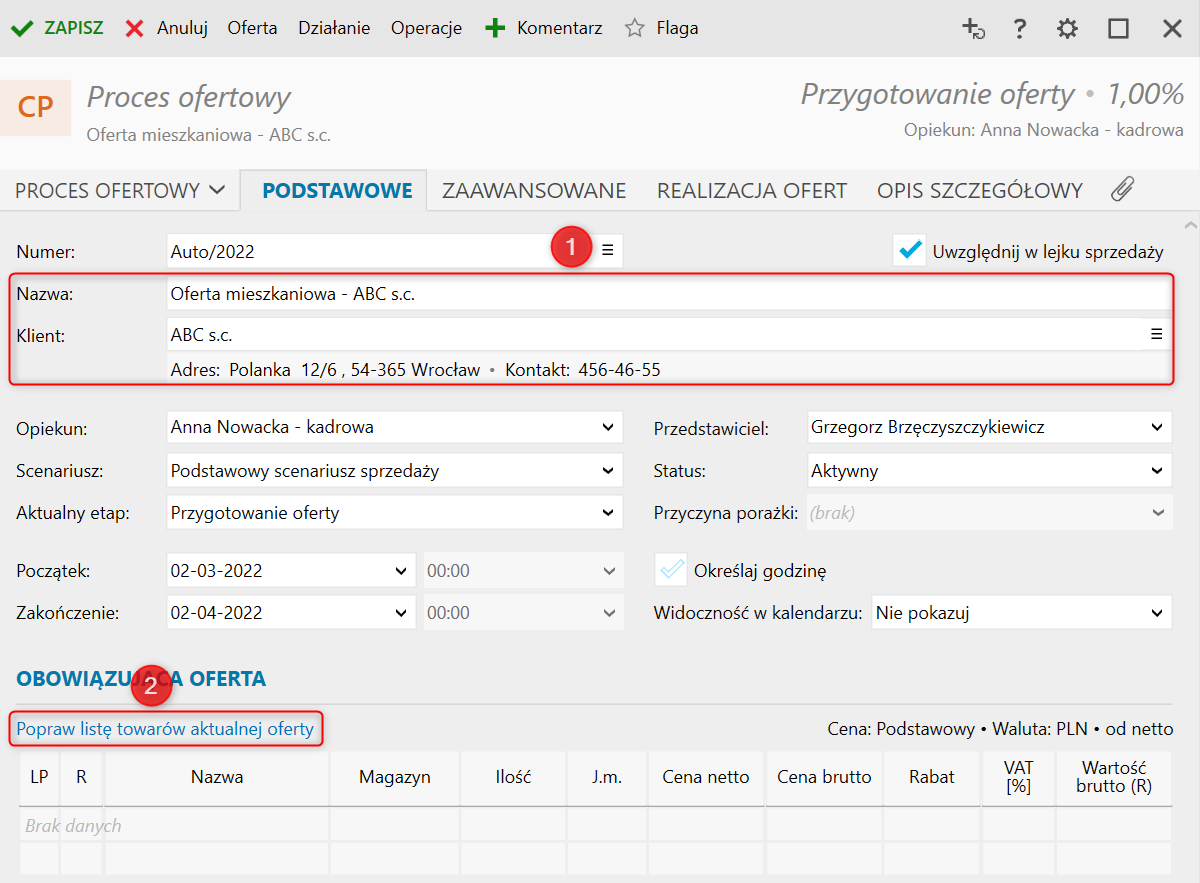Open settings gear icon

tap(1068, 29)
